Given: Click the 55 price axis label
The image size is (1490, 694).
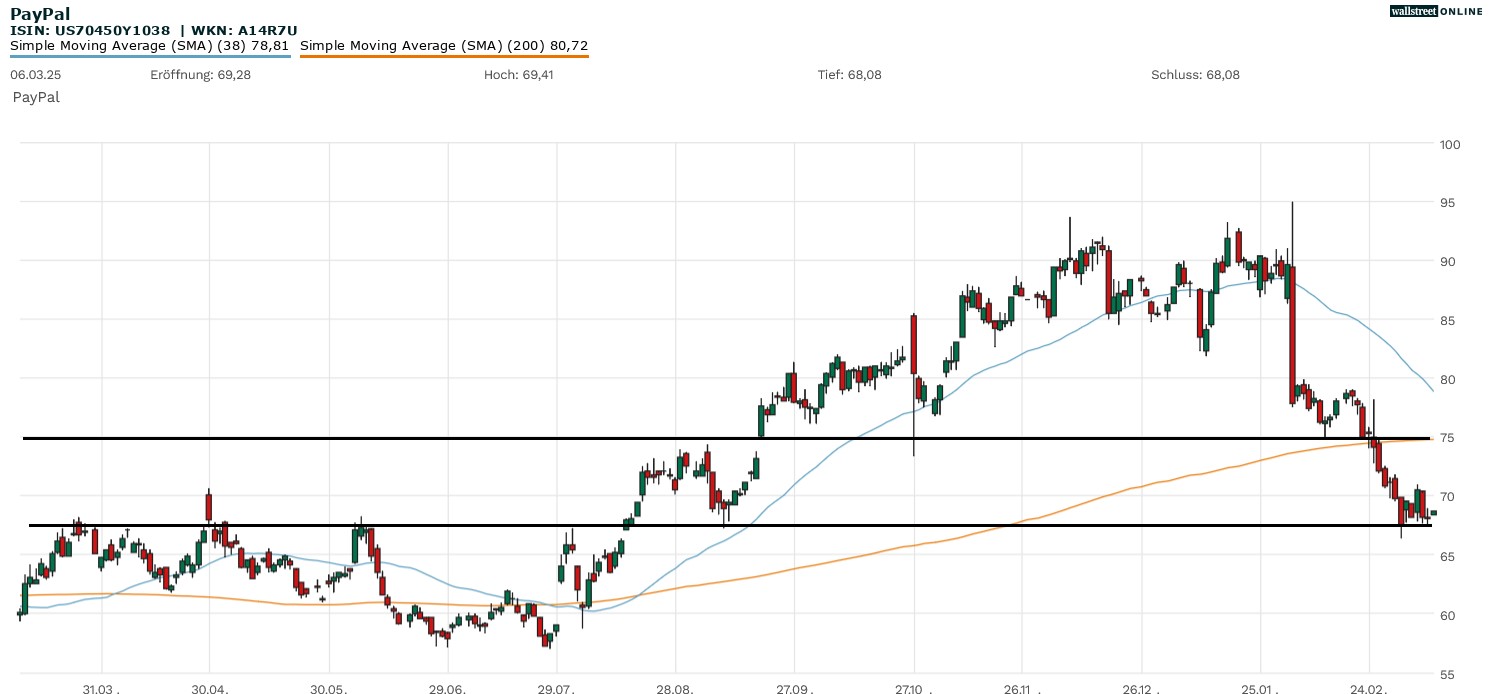Looking at the screenshot, I should [1447, 674].
